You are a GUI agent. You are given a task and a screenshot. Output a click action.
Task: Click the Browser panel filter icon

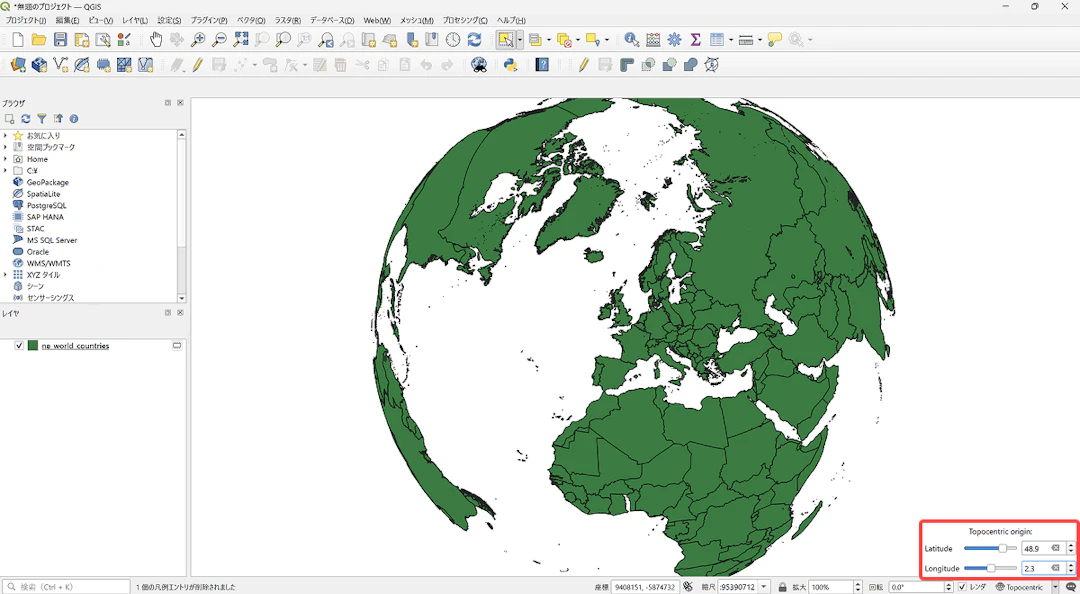(x=42, y=119)
